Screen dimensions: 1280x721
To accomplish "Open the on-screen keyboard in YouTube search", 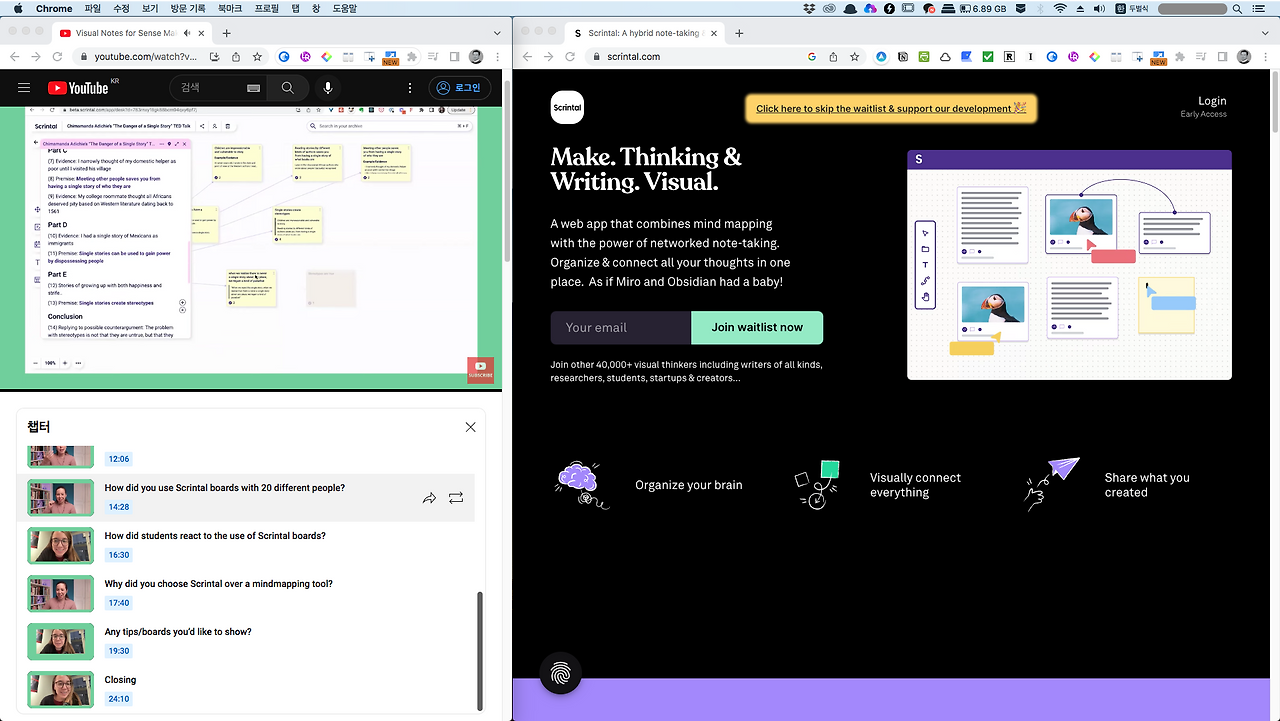I will (x=254, y=88).
